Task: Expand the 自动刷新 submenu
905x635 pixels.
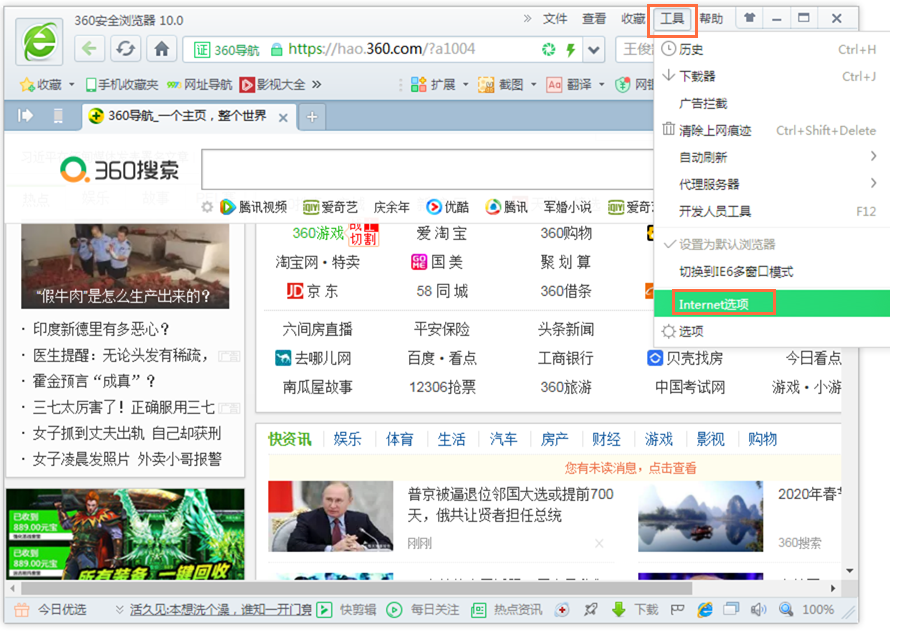Action: [772, 157]
